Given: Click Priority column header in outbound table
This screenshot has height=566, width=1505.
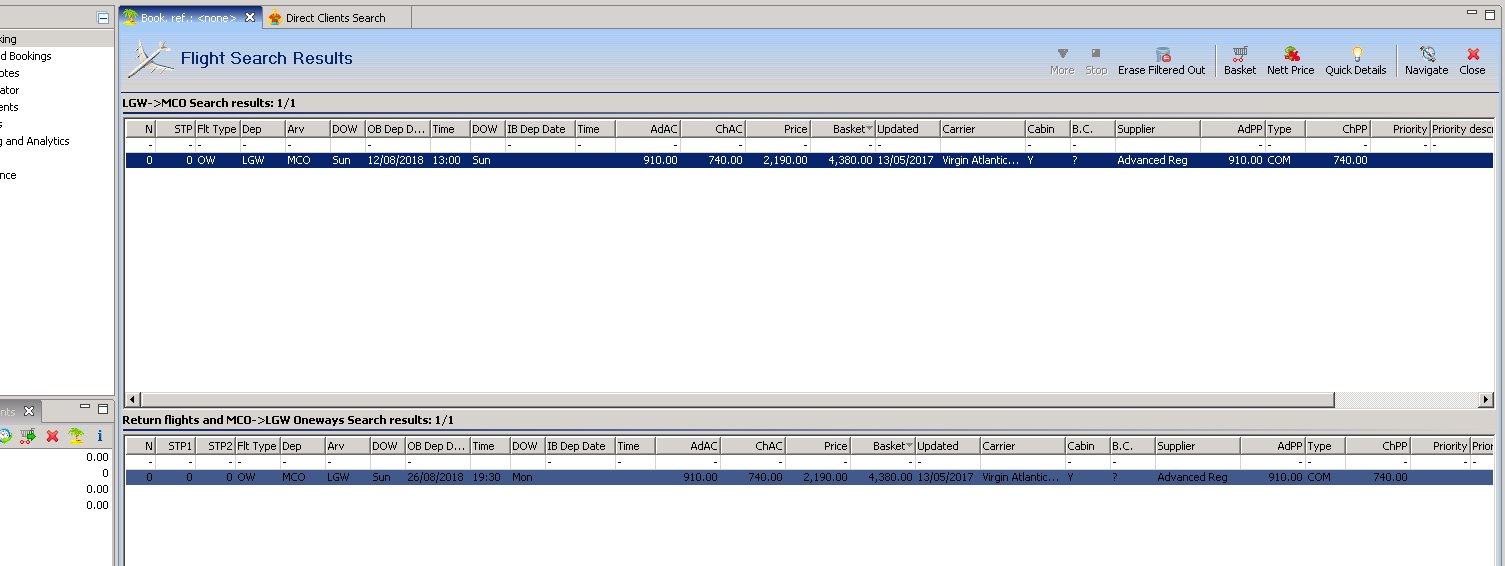Looking at the screenshot, I should coord(1398,129).
